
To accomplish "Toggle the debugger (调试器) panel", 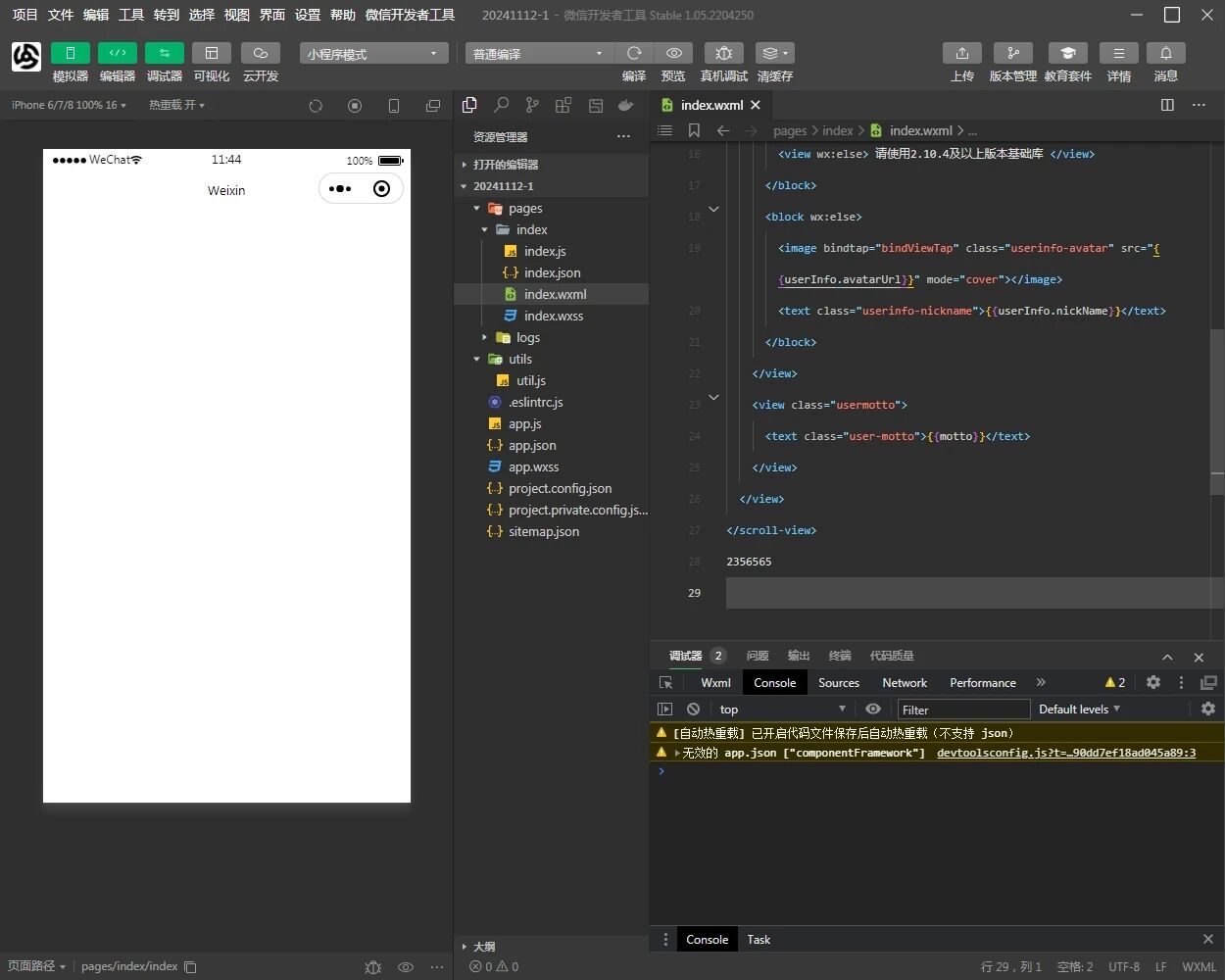I will click(164, 53).
